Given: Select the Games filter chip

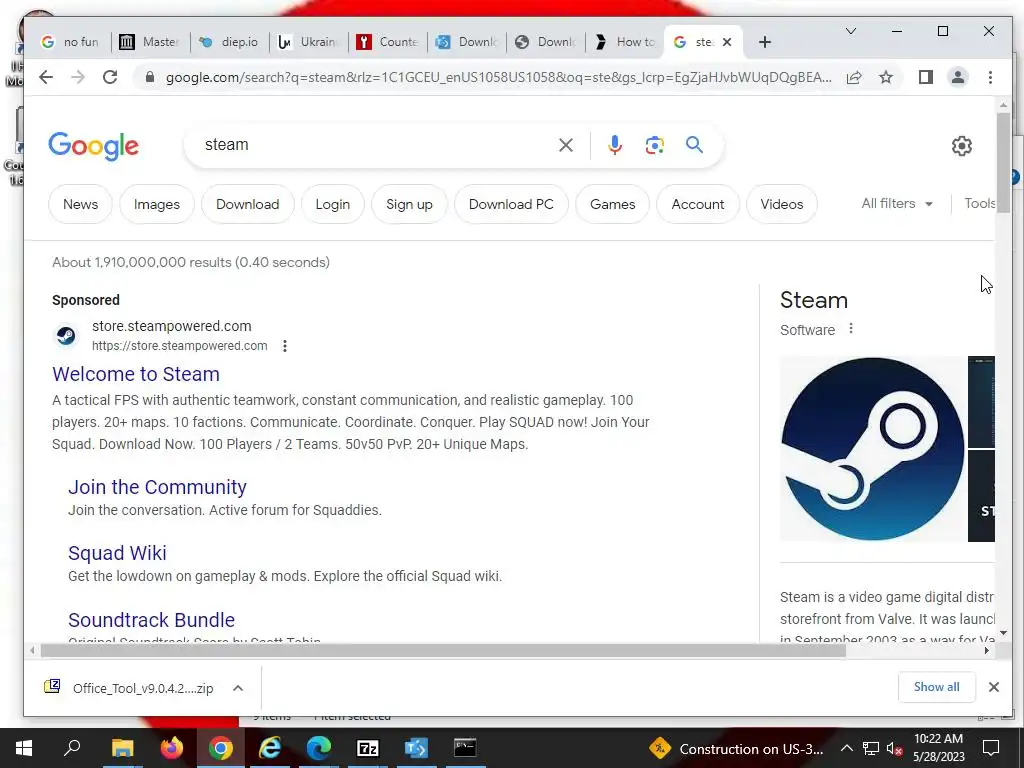Looking at the screenshot, I should (x=613, y=204).
